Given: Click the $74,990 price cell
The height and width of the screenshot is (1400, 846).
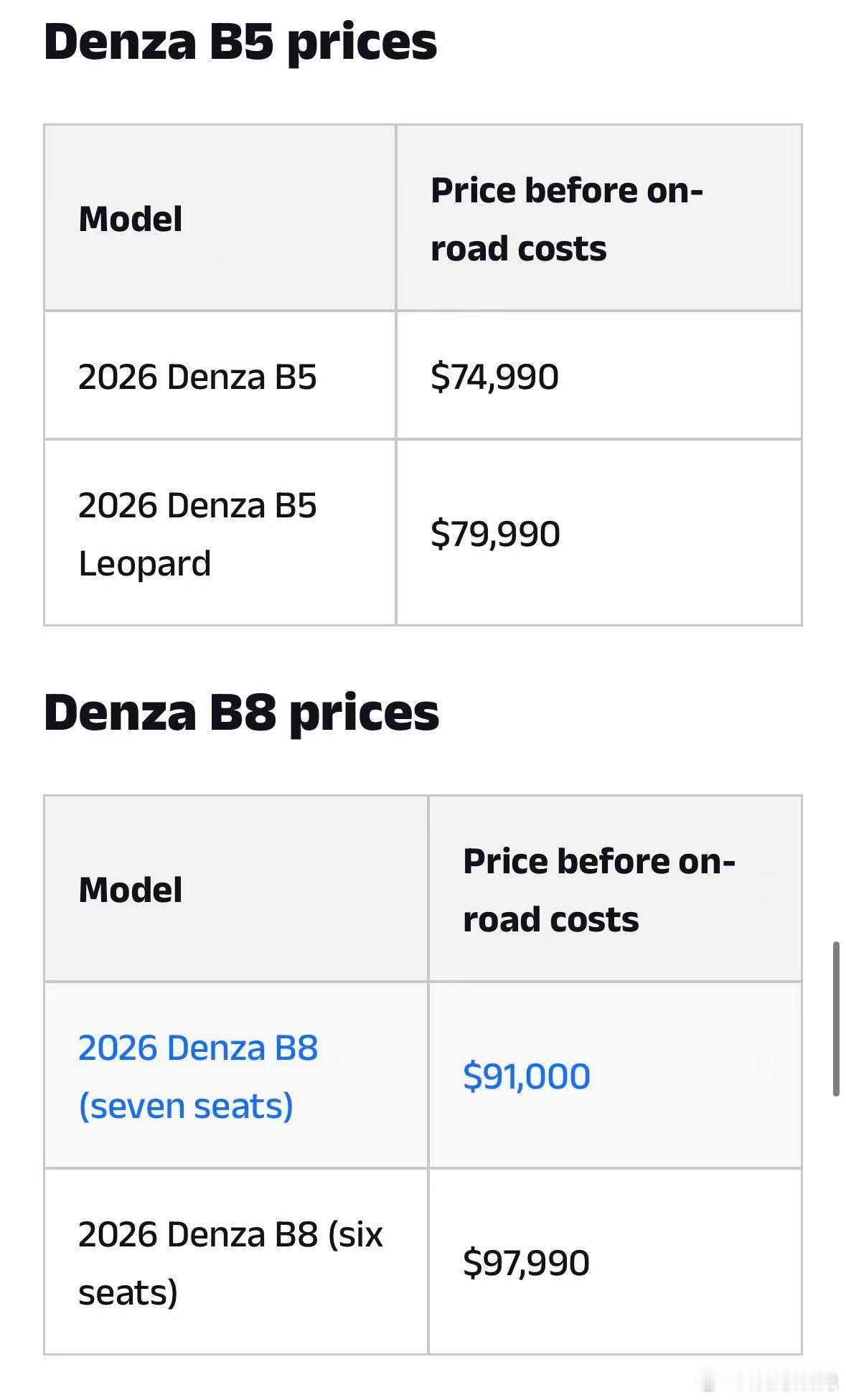Looking at the screenshot, I should [494, 377].
